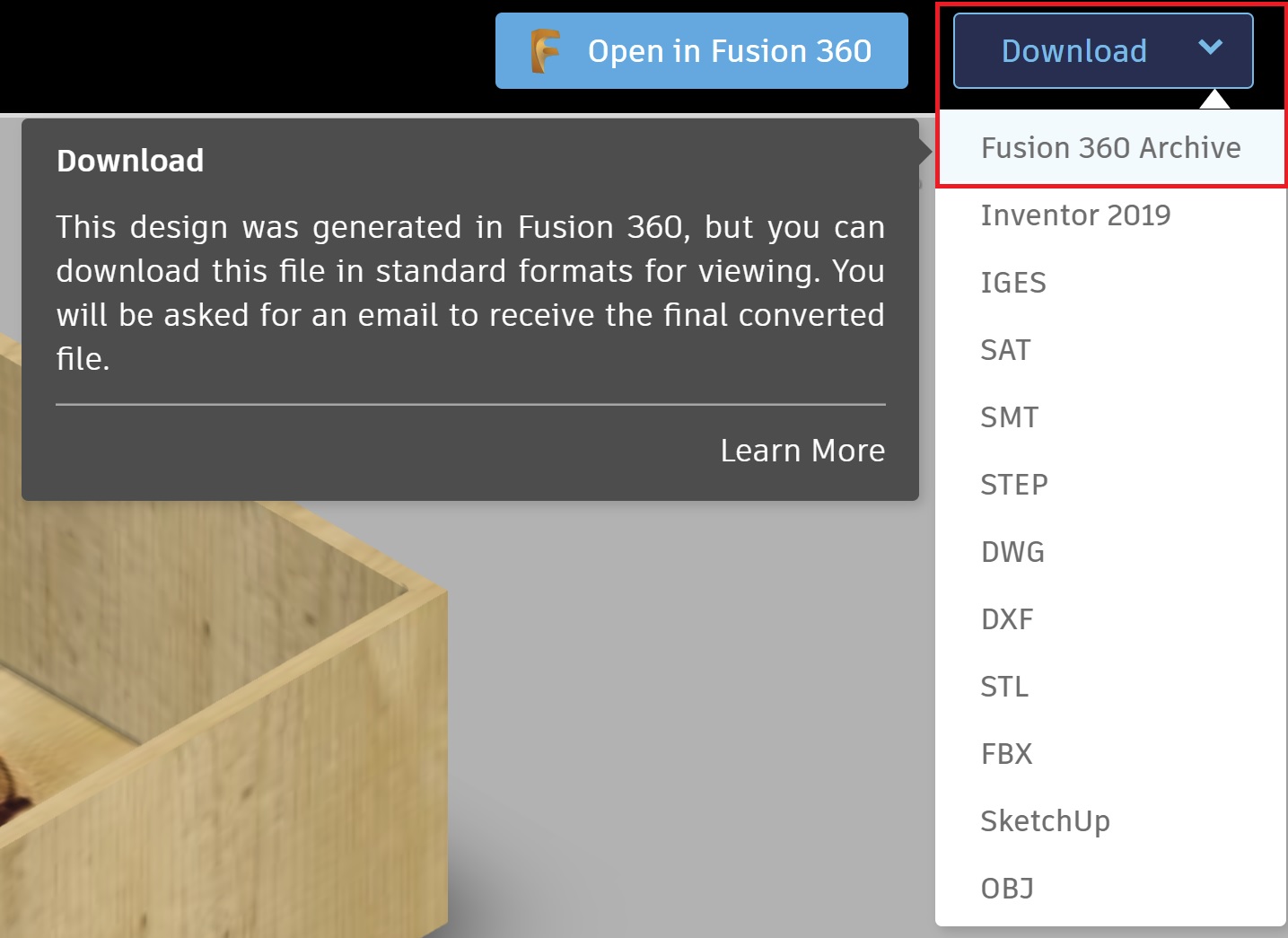Choose Fusion 360 Archive format

1111,147
